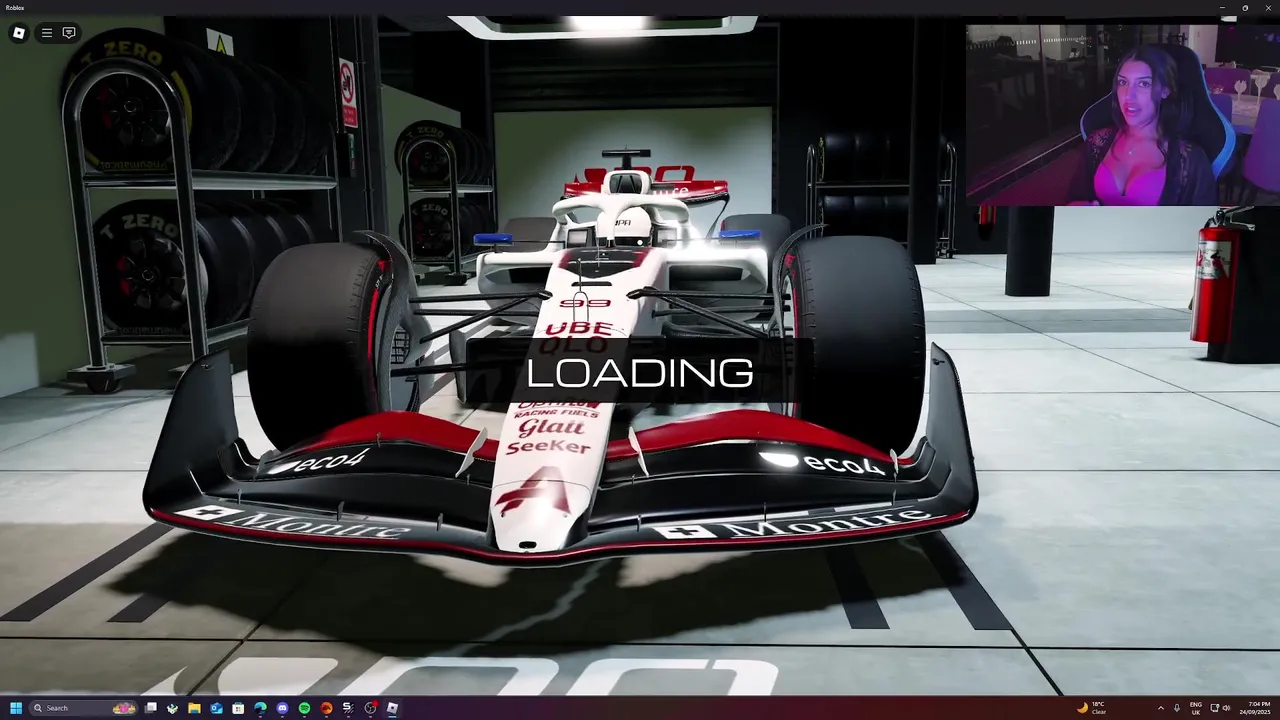
Task: Toggle the Roblox chat window icon
Action: (69, 33)
